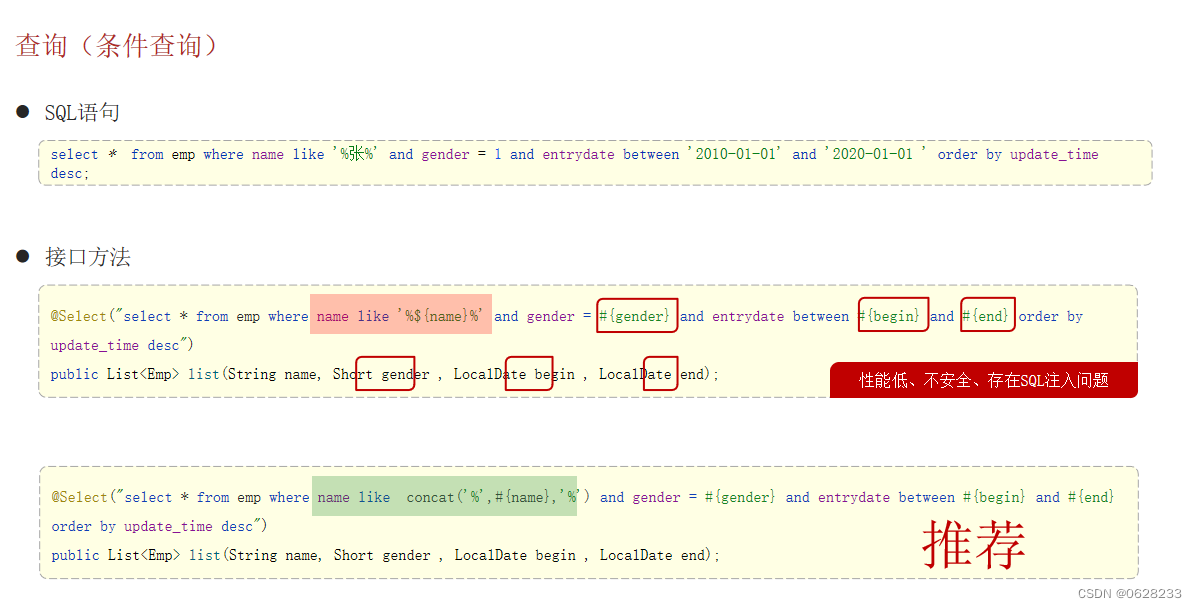Click the pink highlighted name like '%${name}%' clause
Viewport: 1197px width, 608px height.
tap(400, 314)
